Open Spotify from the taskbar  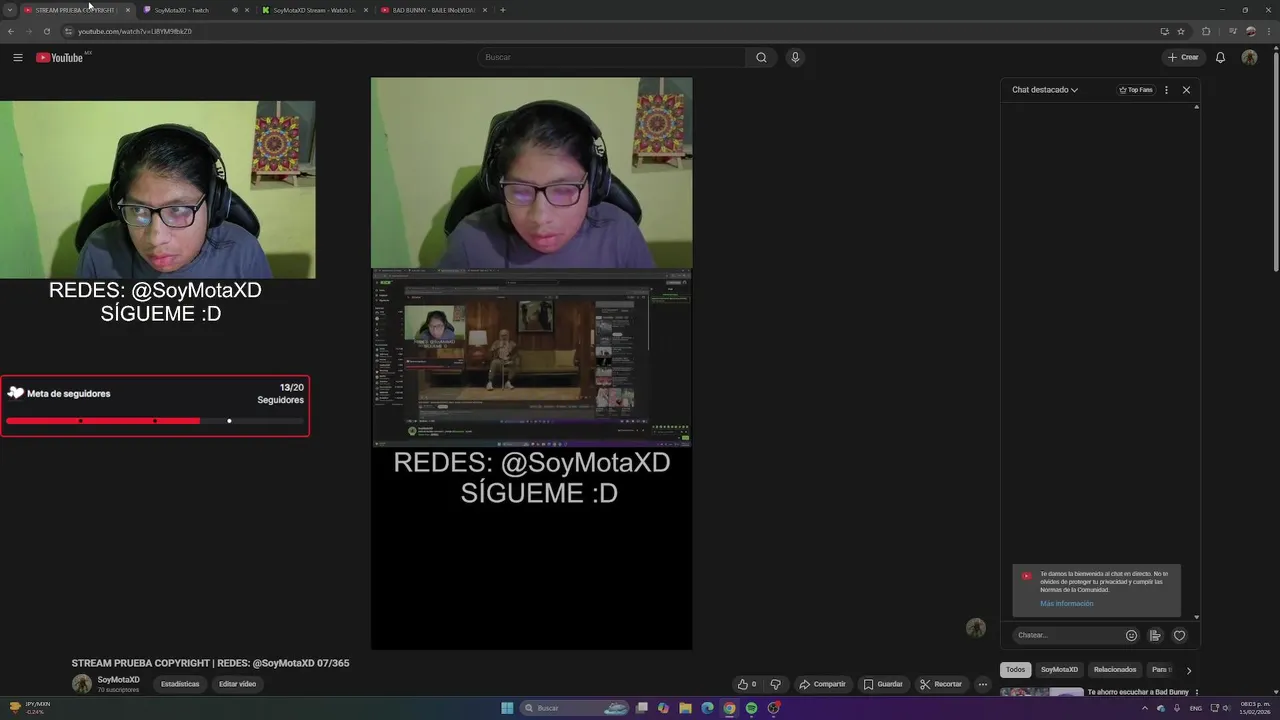pos(751,708)
